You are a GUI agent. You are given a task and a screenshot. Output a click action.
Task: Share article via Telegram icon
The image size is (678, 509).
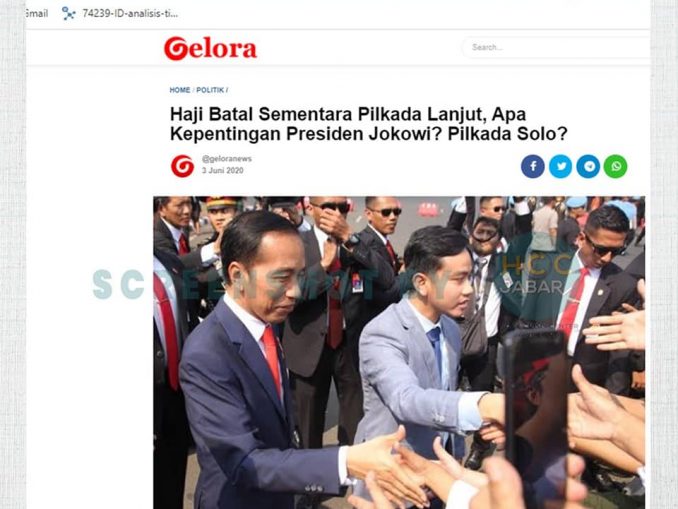pyautogui.click(x=588, y=166)
